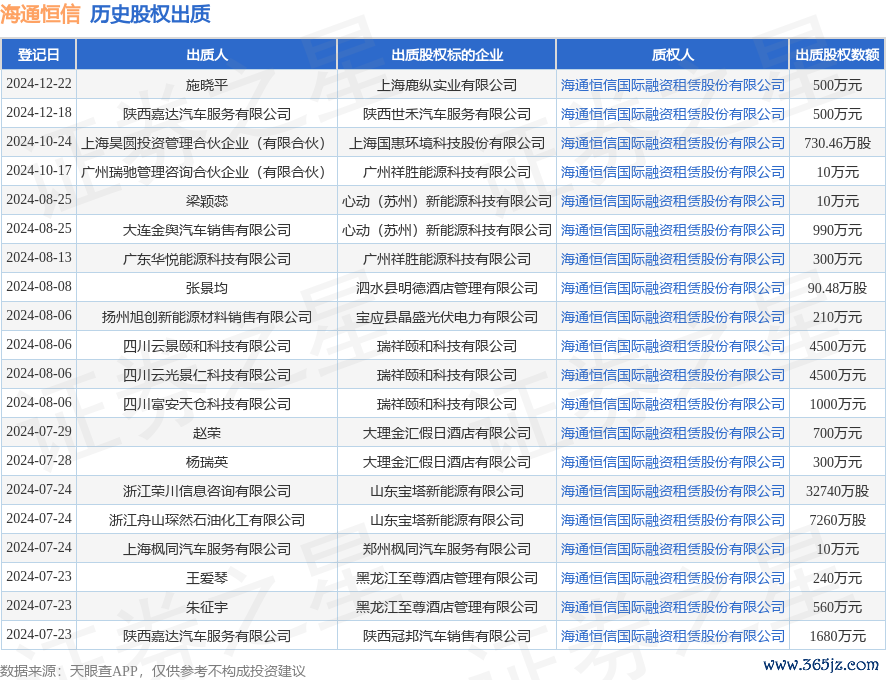Open 质权人 link in 赵荣 row
Screen dimensions: 886x680
point(672,433)
